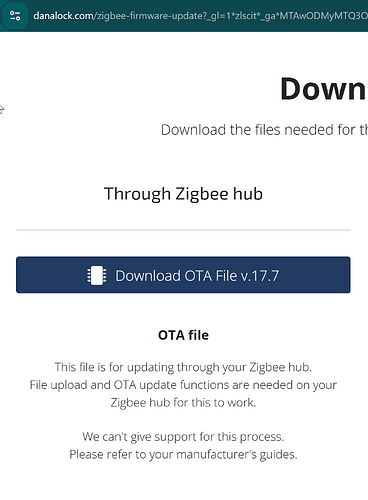Click the partial arrow icon at left page edge
Screen dimensions: 368x500
click(2, 109)
